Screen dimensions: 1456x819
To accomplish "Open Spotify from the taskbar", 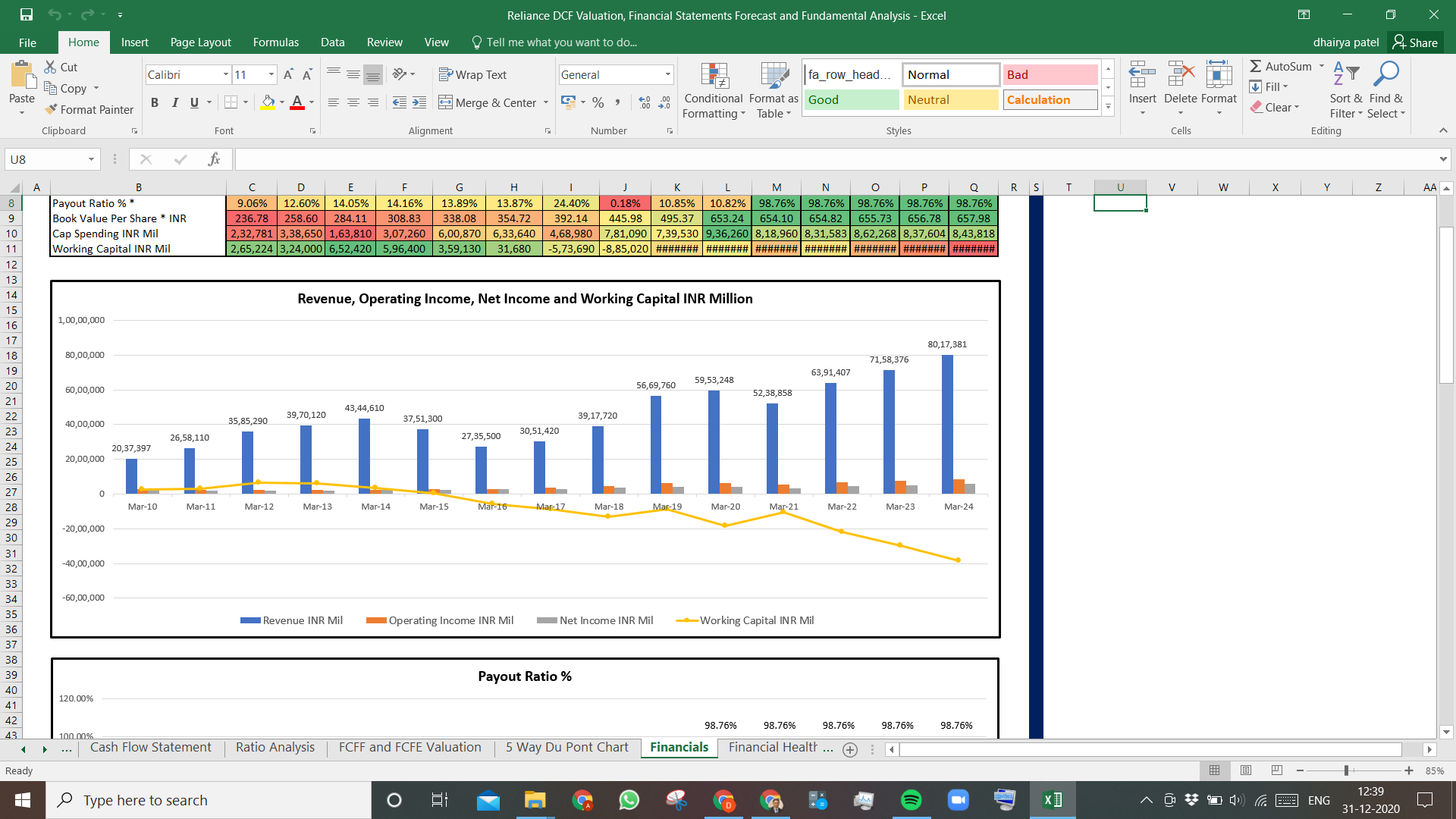I will [x=911, y=800].
